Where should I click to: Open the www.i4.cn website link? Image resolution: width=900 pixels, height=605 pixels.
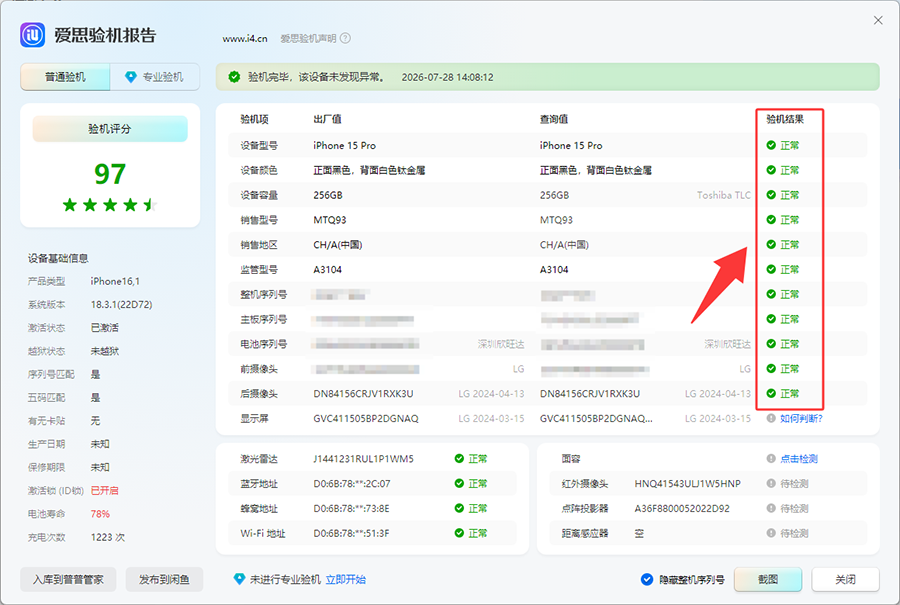click(x=245, y=38)
